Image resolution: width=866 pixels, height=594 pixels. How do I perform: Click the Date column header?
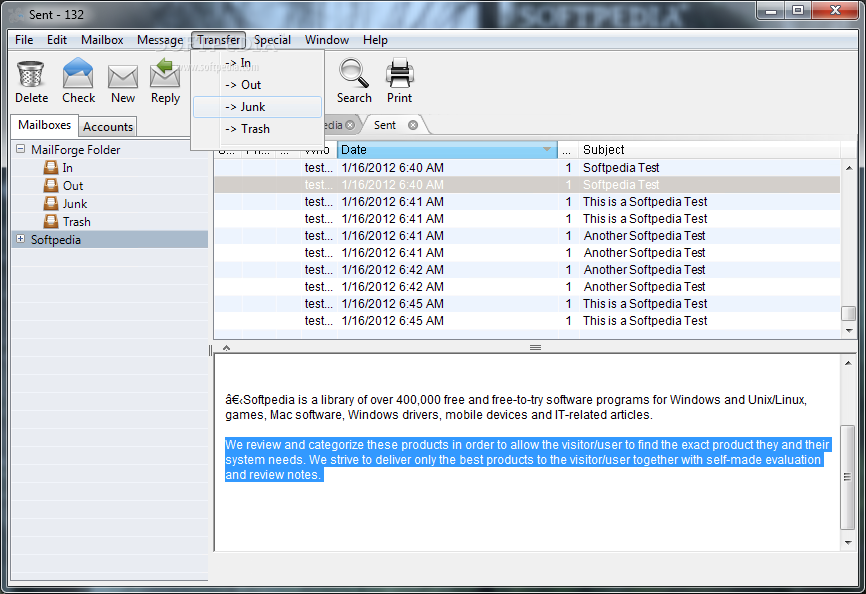click(x=447, y=150)
